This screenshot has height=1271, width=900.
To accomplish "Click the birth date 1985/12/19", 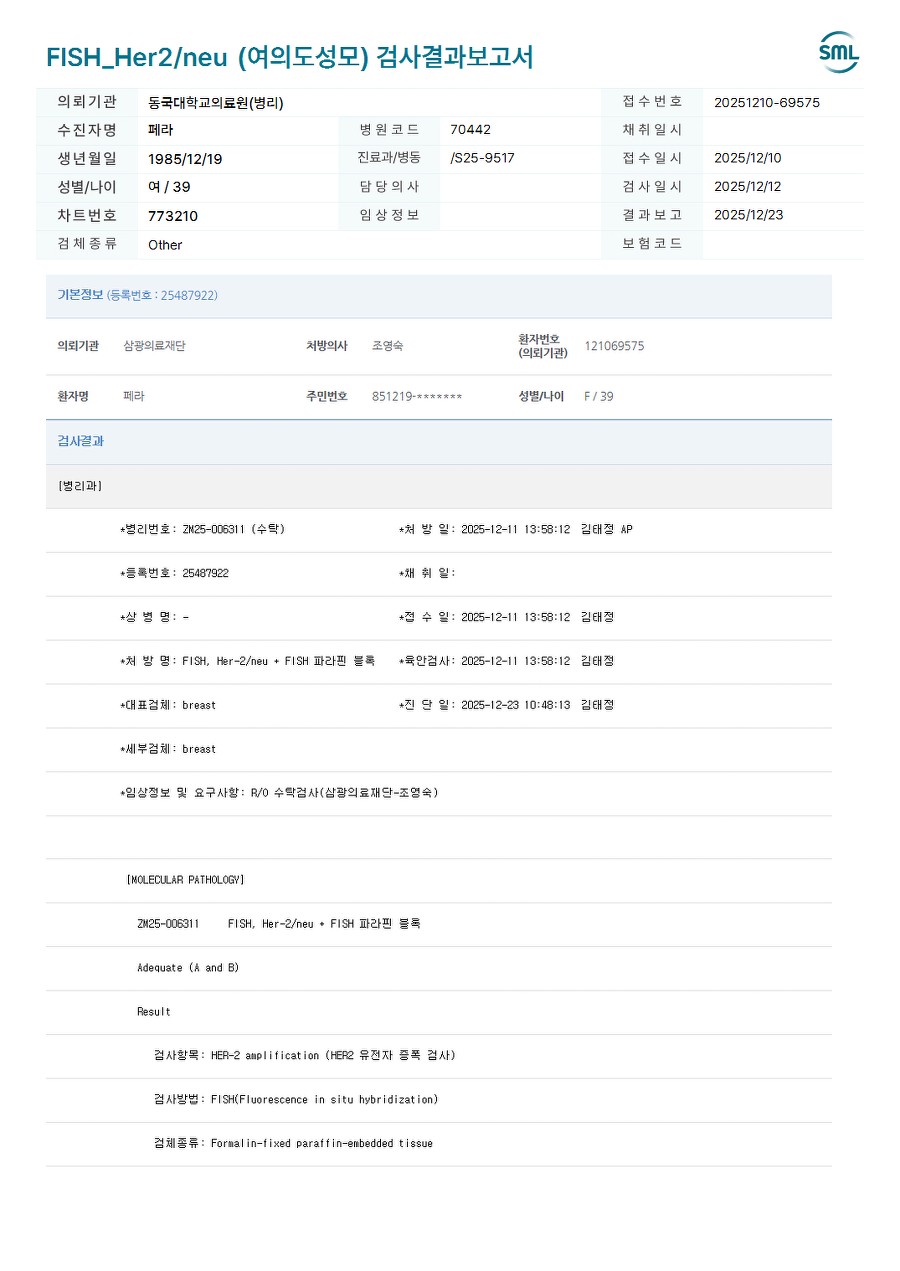I will pos(185,159).
